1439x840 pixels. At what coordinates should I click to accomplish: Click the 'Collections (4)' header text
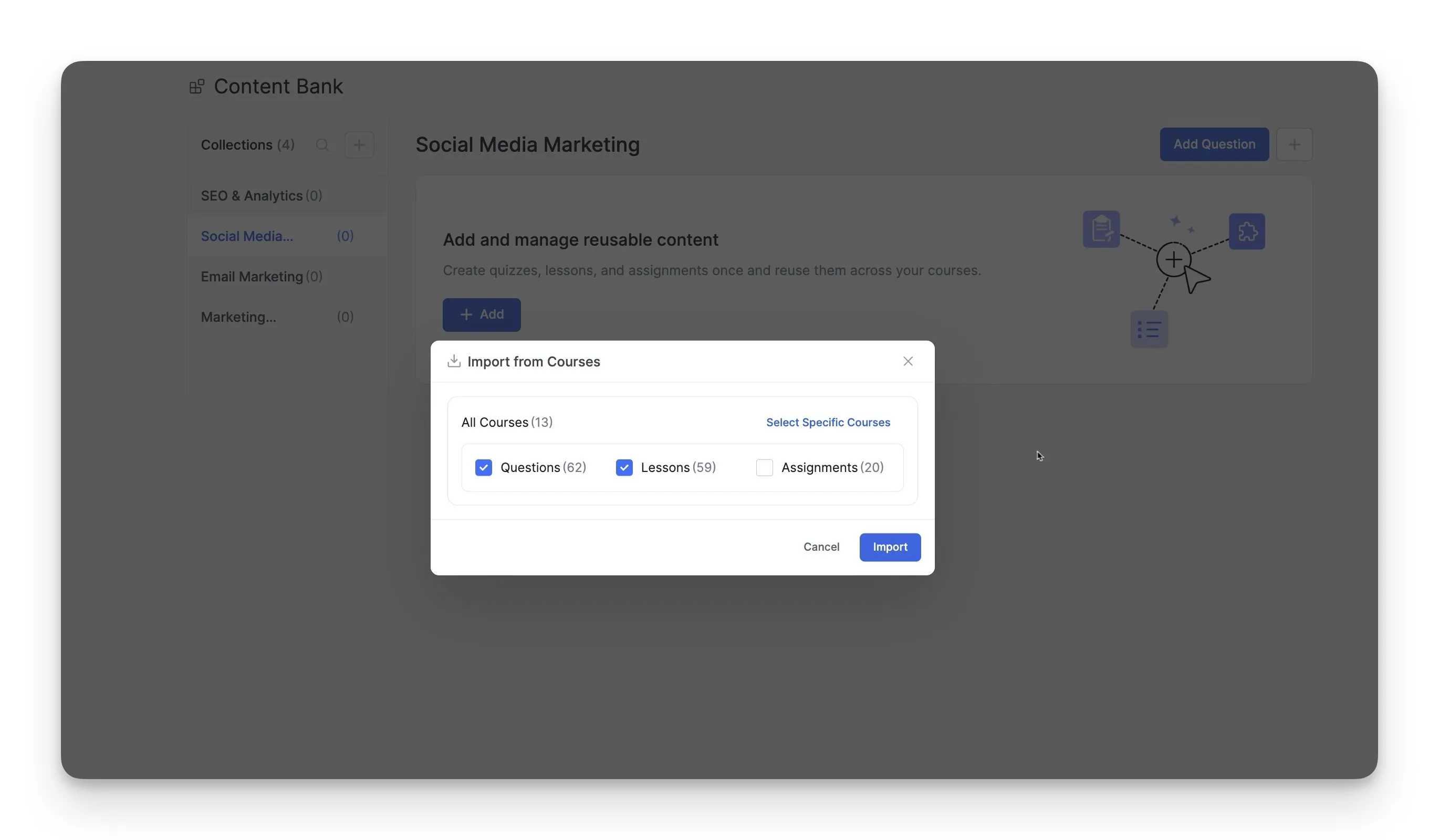[x=247, y=145]
